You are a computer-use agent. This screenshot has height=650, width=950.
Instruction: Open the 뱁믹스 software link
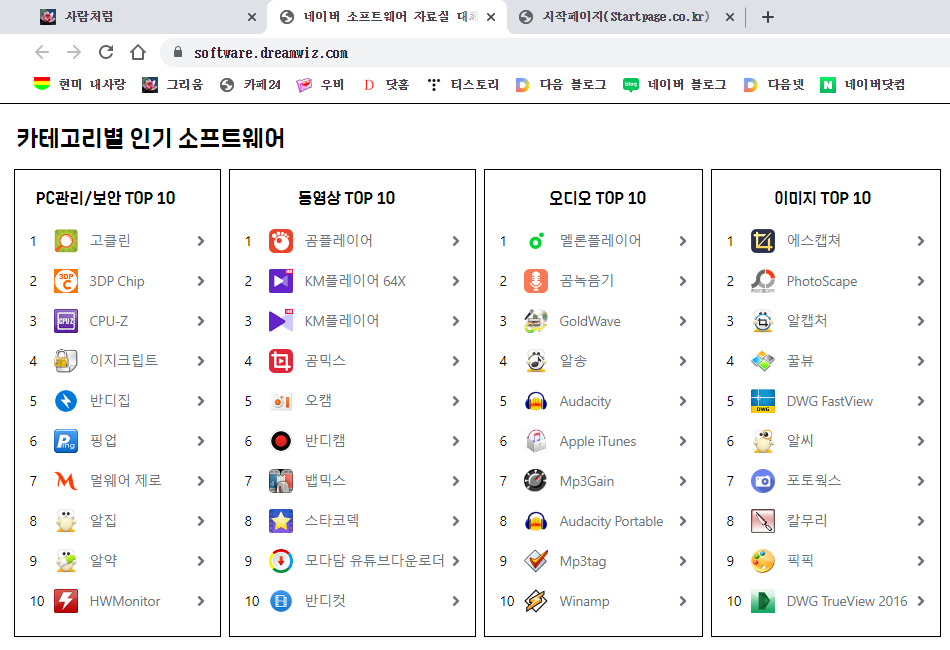tap(325, 481)
